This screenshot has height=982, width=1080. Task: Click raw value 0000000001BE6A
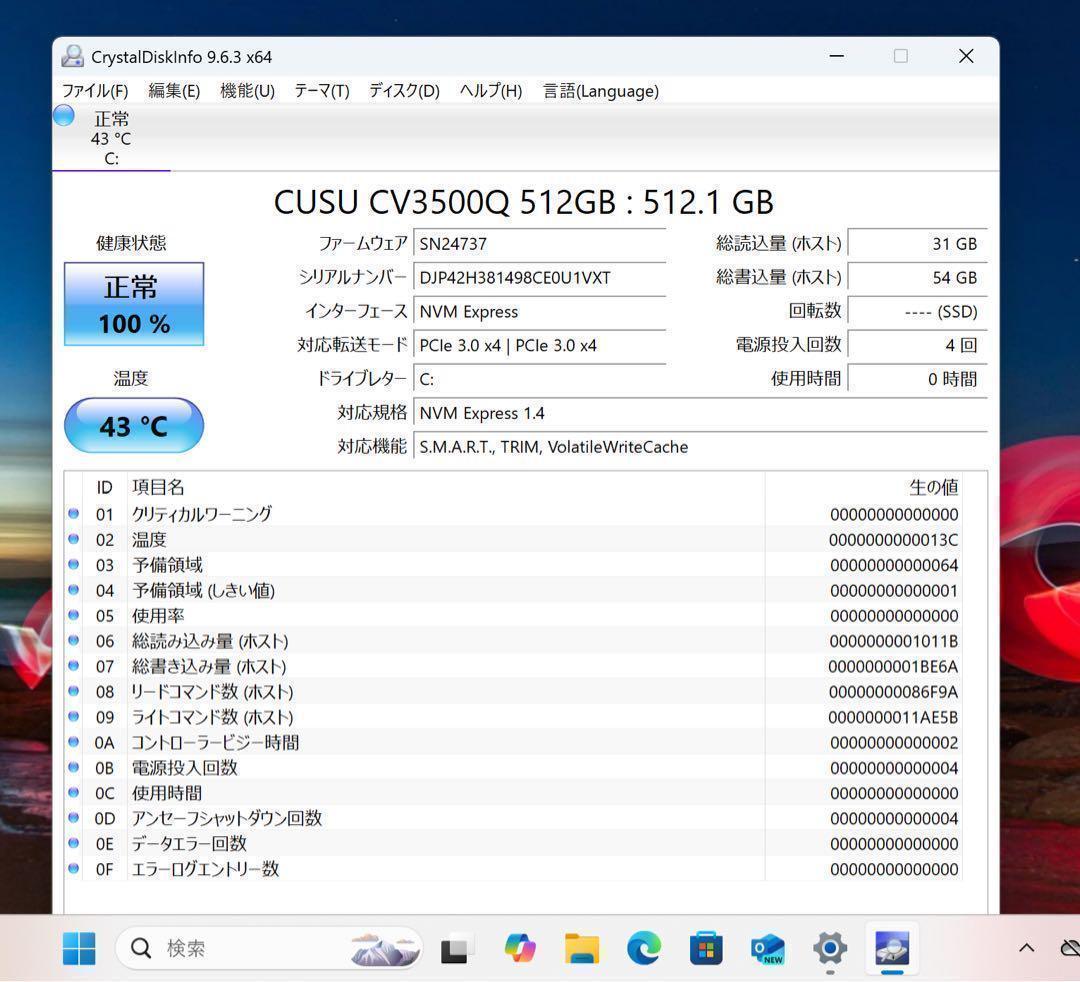pos(893,667)
